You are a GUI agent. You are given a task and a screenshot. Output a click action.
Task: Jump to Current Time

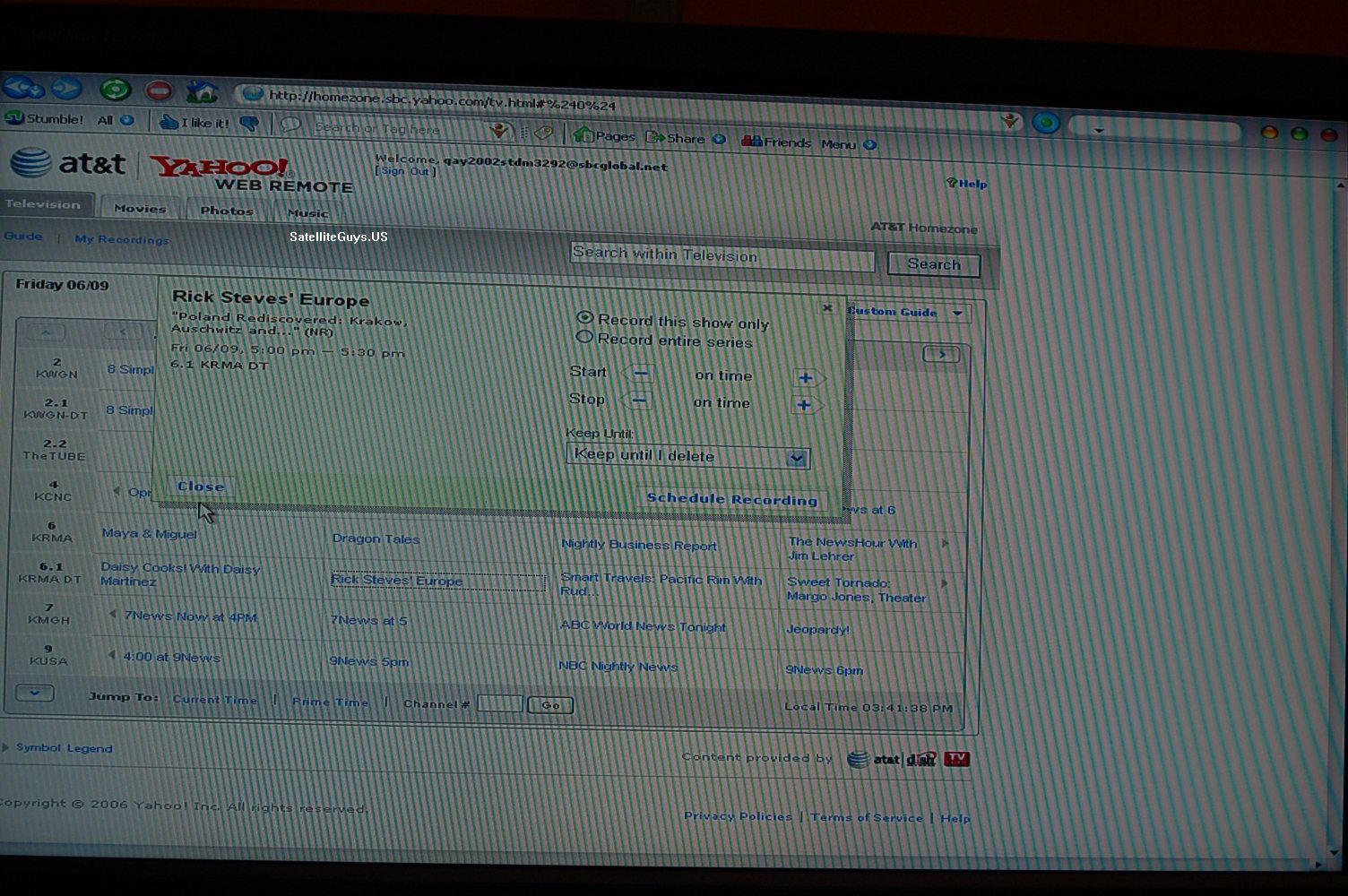215,700
